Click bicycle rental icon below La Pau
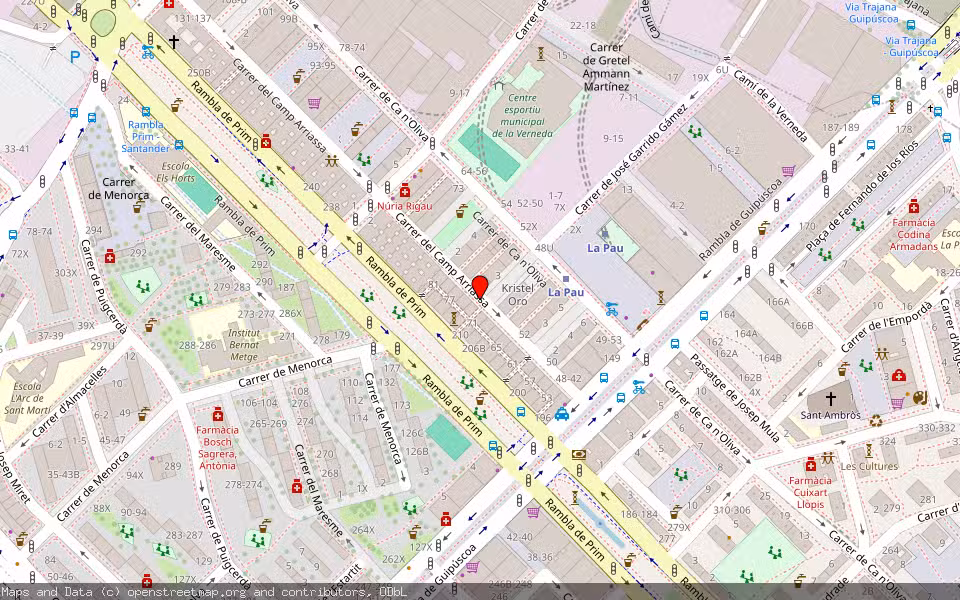Viewport: 960px width, 600px height. (x=611, y=309)
